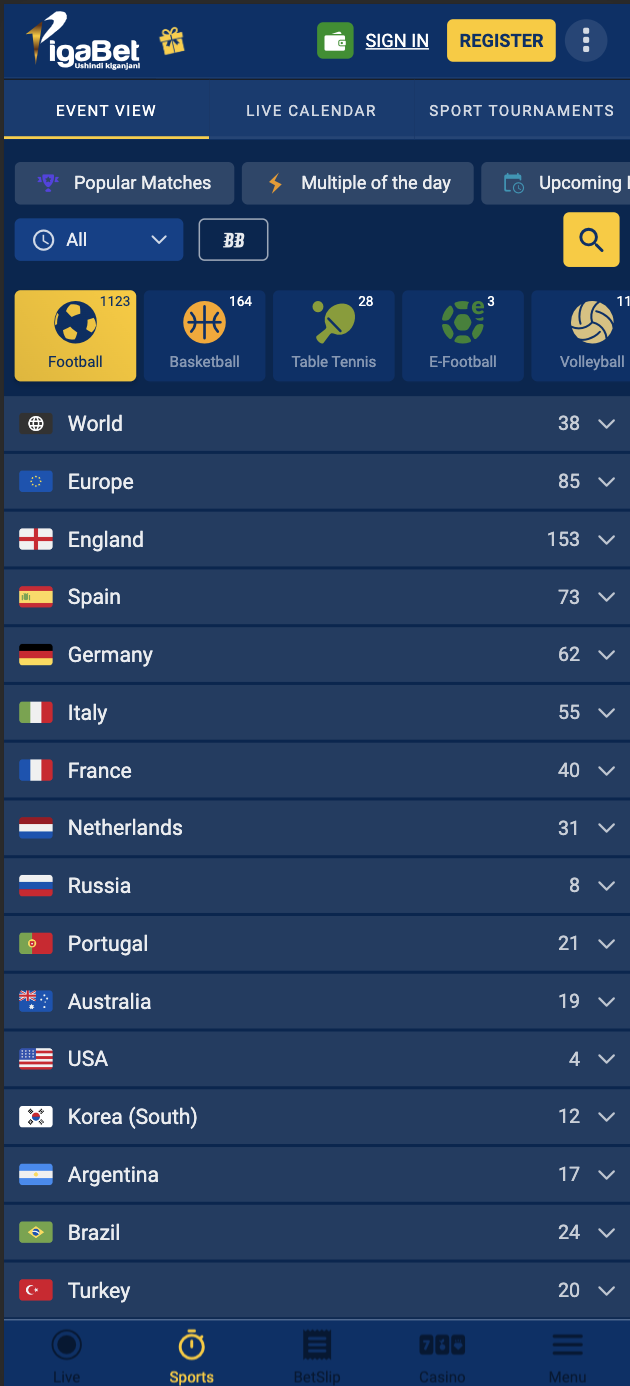
Task: Switch to the Sport Tournaments tab
Action: 521,111
